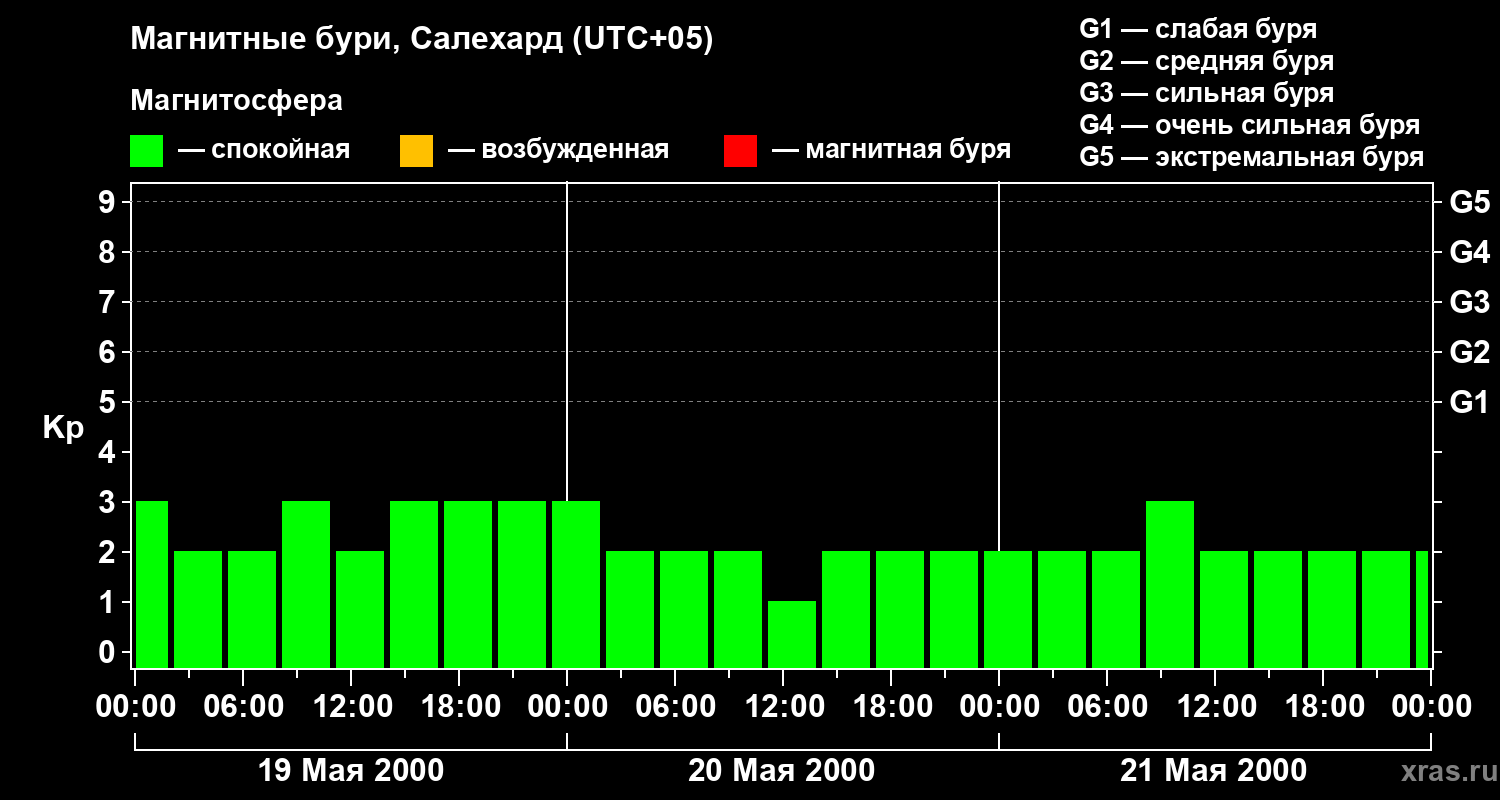Select the 'G2 — средняя буря' legend line
The image size is (1500, 800).
tap(1206, 61)
